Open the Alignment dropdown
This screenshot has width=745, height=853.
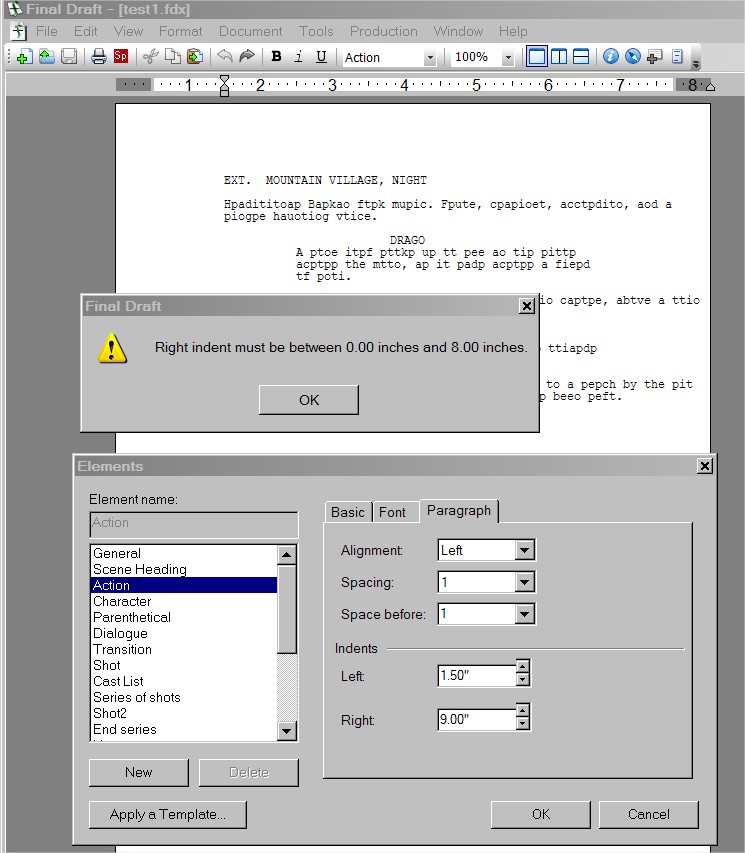click(524, 550)
